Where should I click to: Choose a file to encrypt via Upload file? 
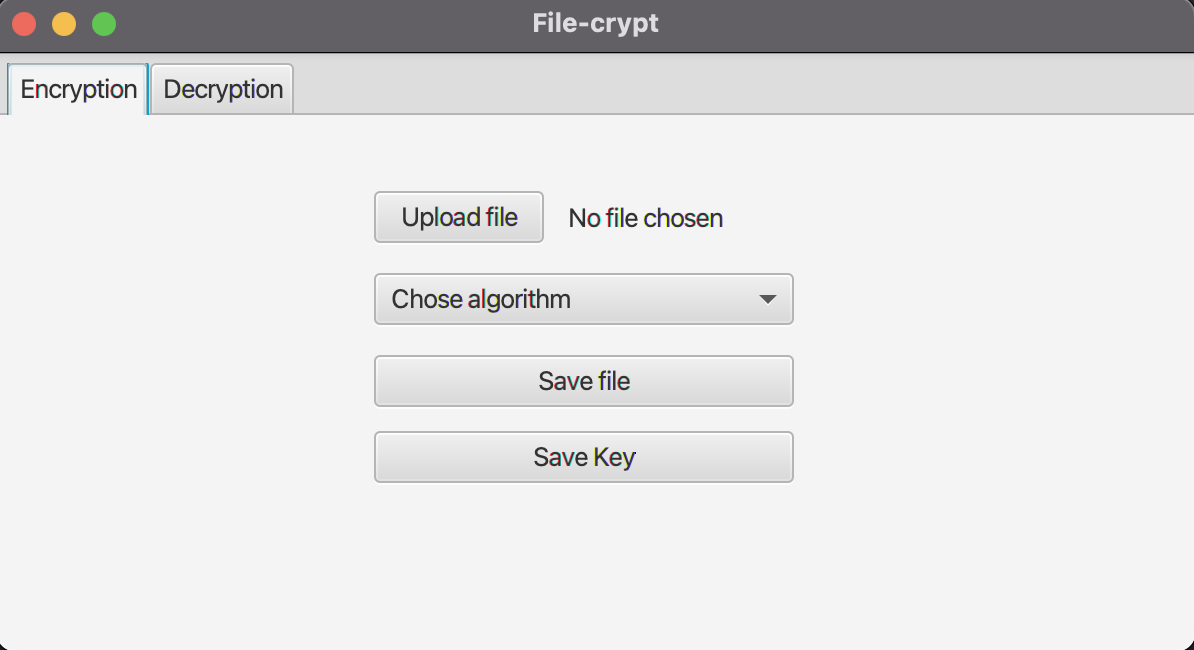tap(458, 217)
